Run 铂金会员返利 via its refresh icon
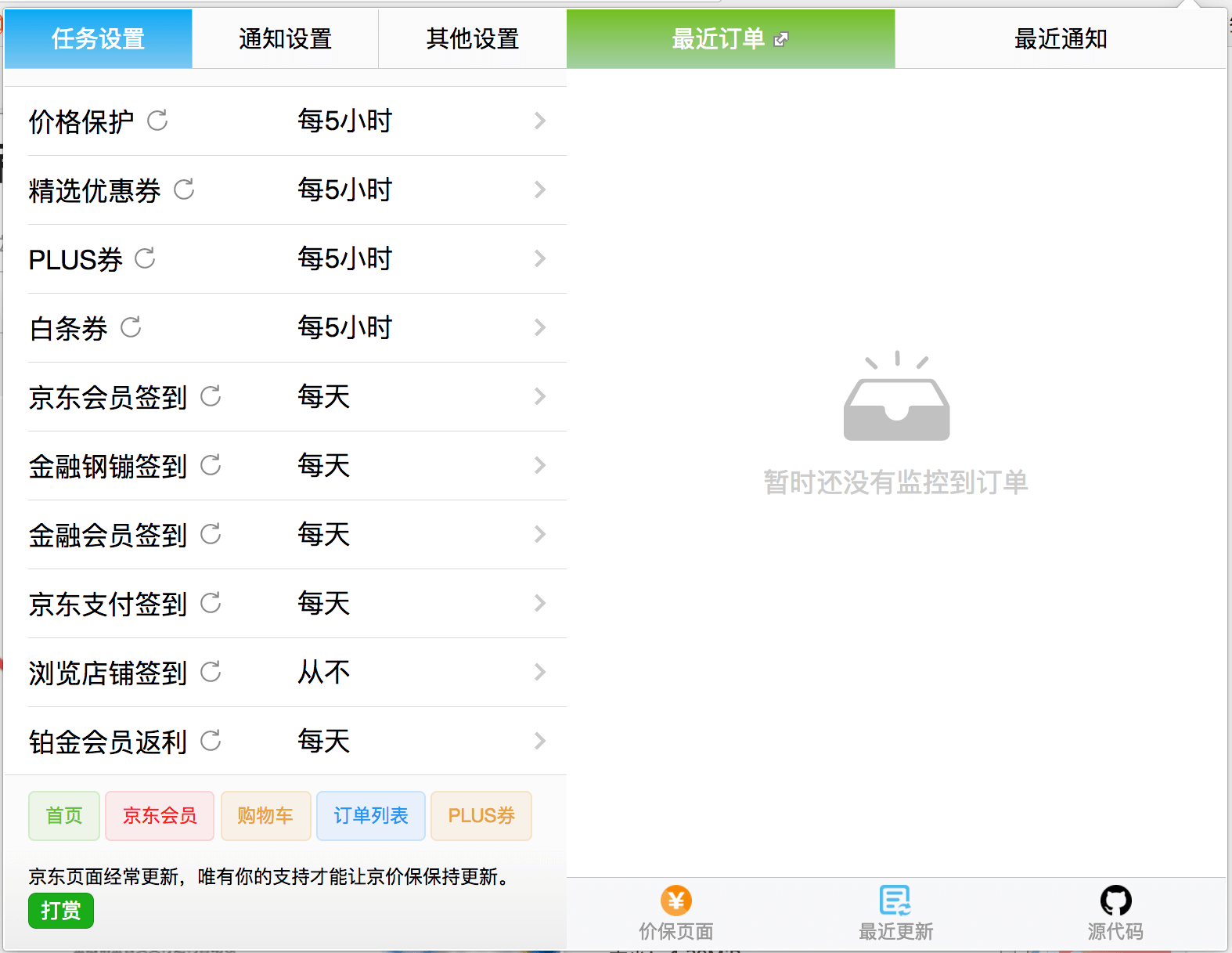1232x953 pixels. (x=211, y=741)
